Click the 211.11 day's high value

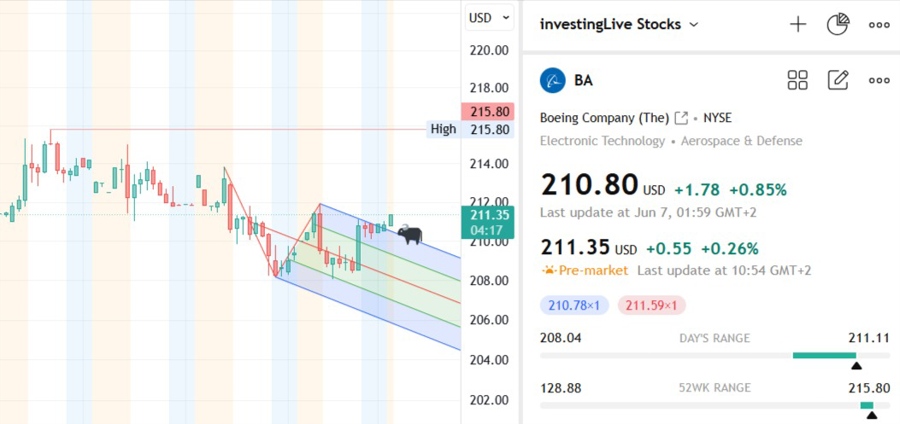[x=870, y=338]
